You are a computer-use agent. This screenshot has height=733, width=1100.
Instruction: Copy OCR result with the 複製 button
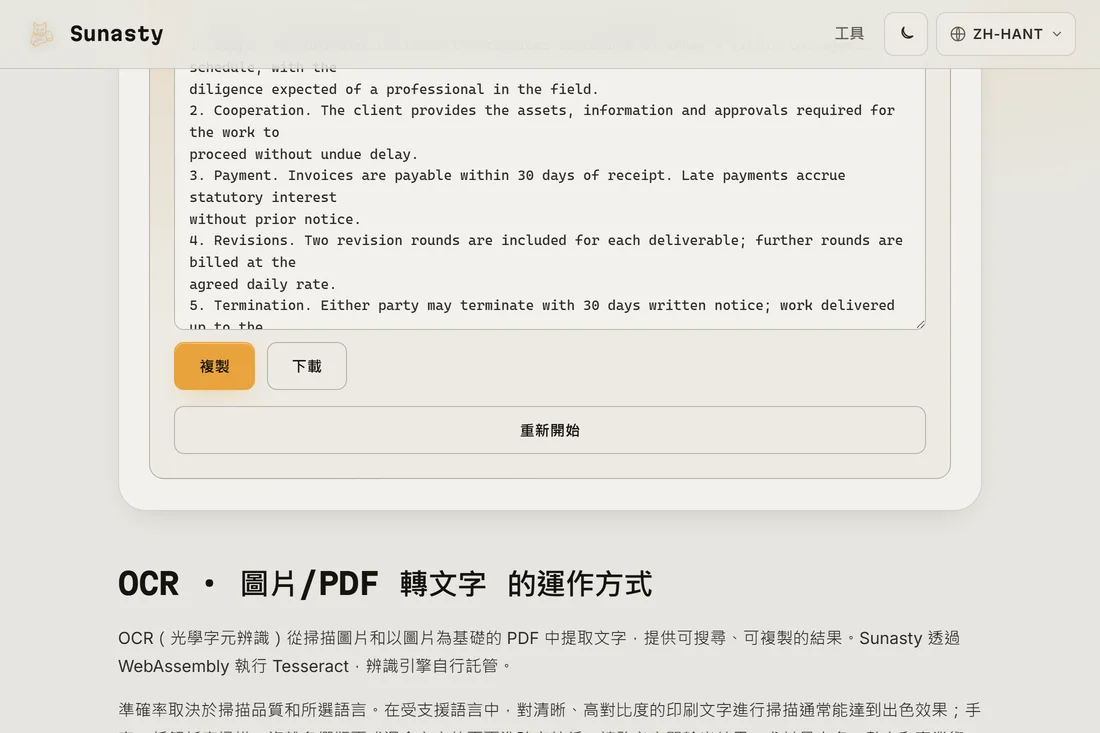pyautogui.click(x=215, y=366)
